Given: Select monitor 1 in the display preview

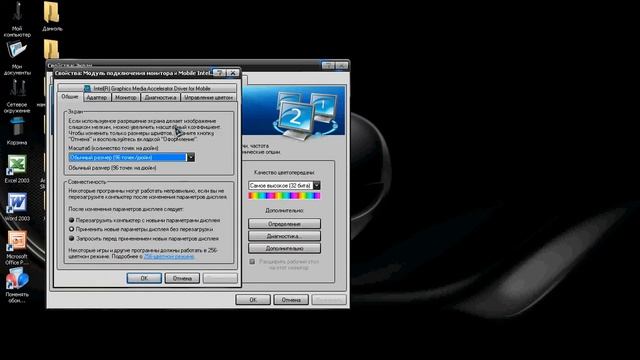Looking at the screenshot, I should (x=323, y=107).
